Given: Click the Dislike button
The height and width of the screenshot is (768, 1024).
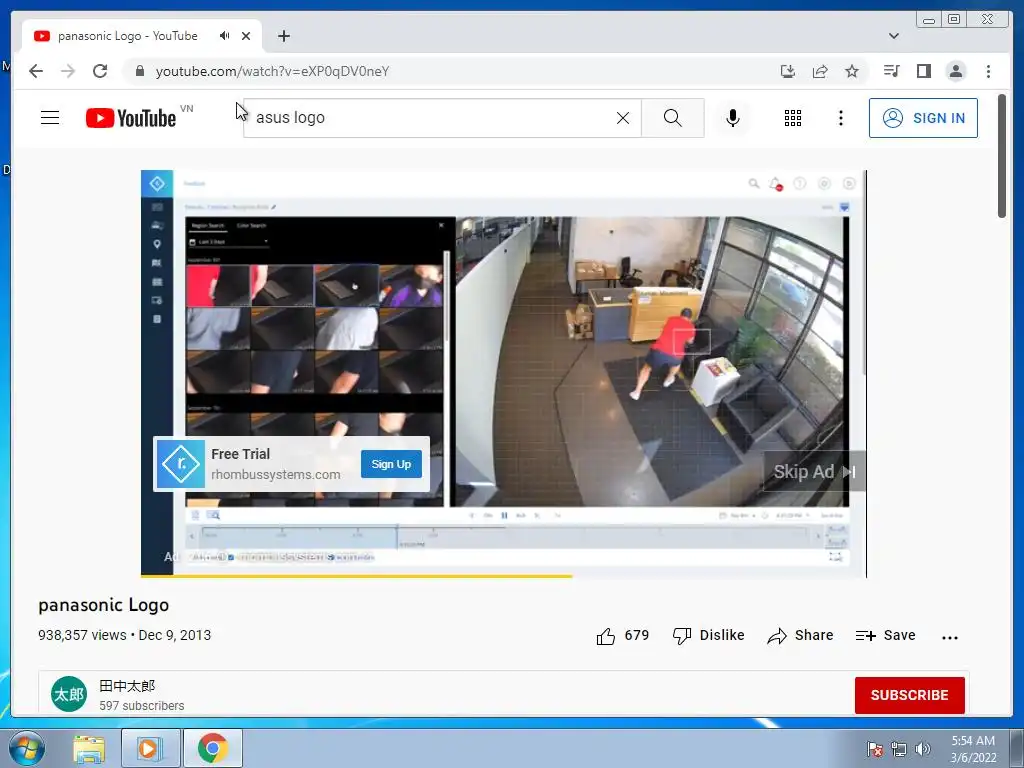Looking at the screenshot, I should 709,635.
